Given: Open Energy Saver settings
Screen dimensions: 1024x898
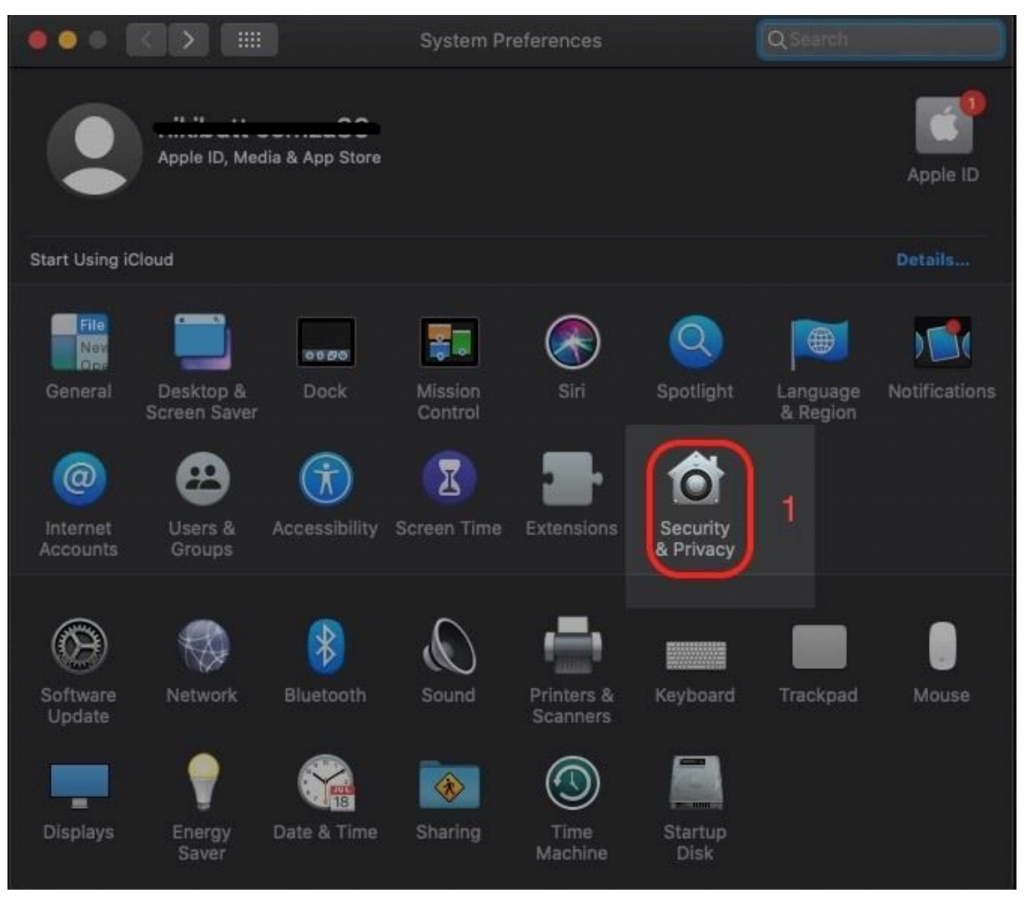Looking at the screenshot, I should pos(202,783).
